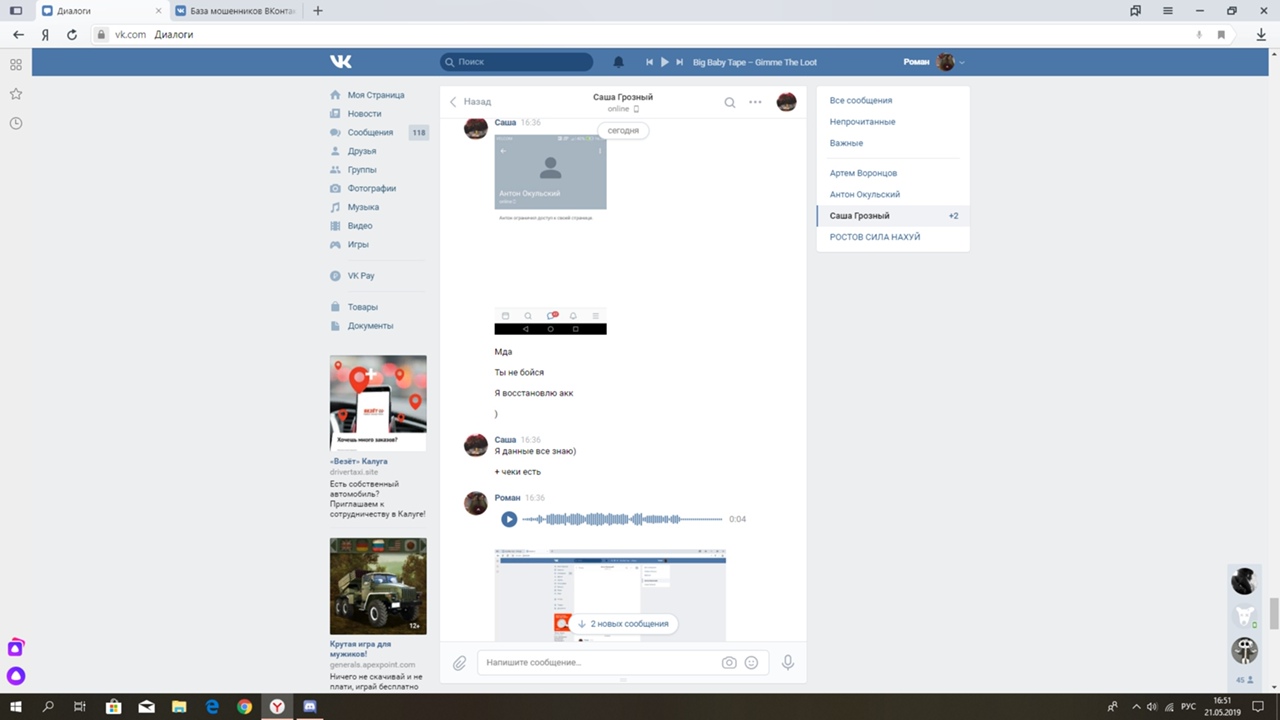The width and height of the screenshot is (1280, 720).
Task: Seek within the voice message waveform
Action: click(x=621, y=519)
